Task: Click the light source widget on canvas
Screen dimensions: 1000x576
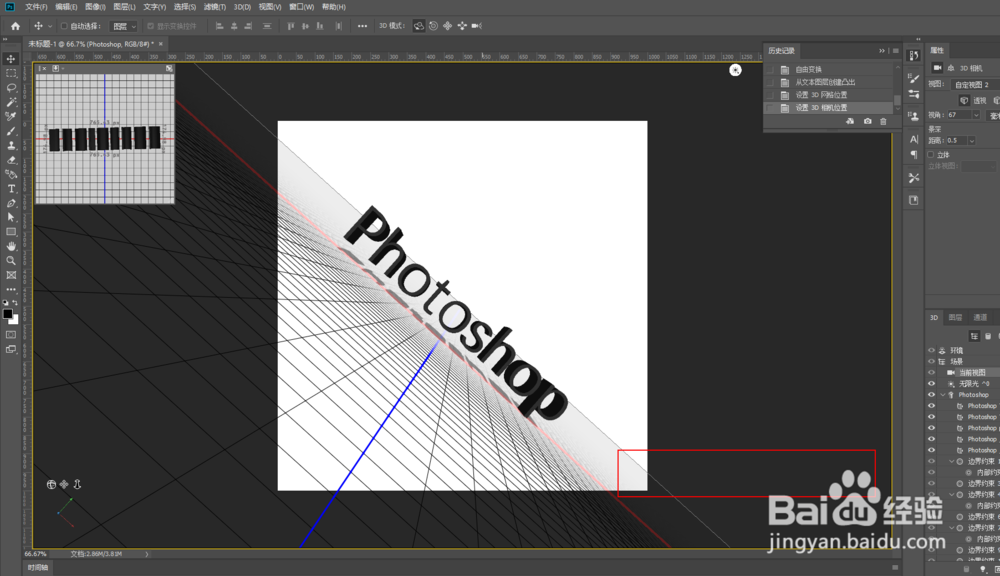Action: (735, 70)
